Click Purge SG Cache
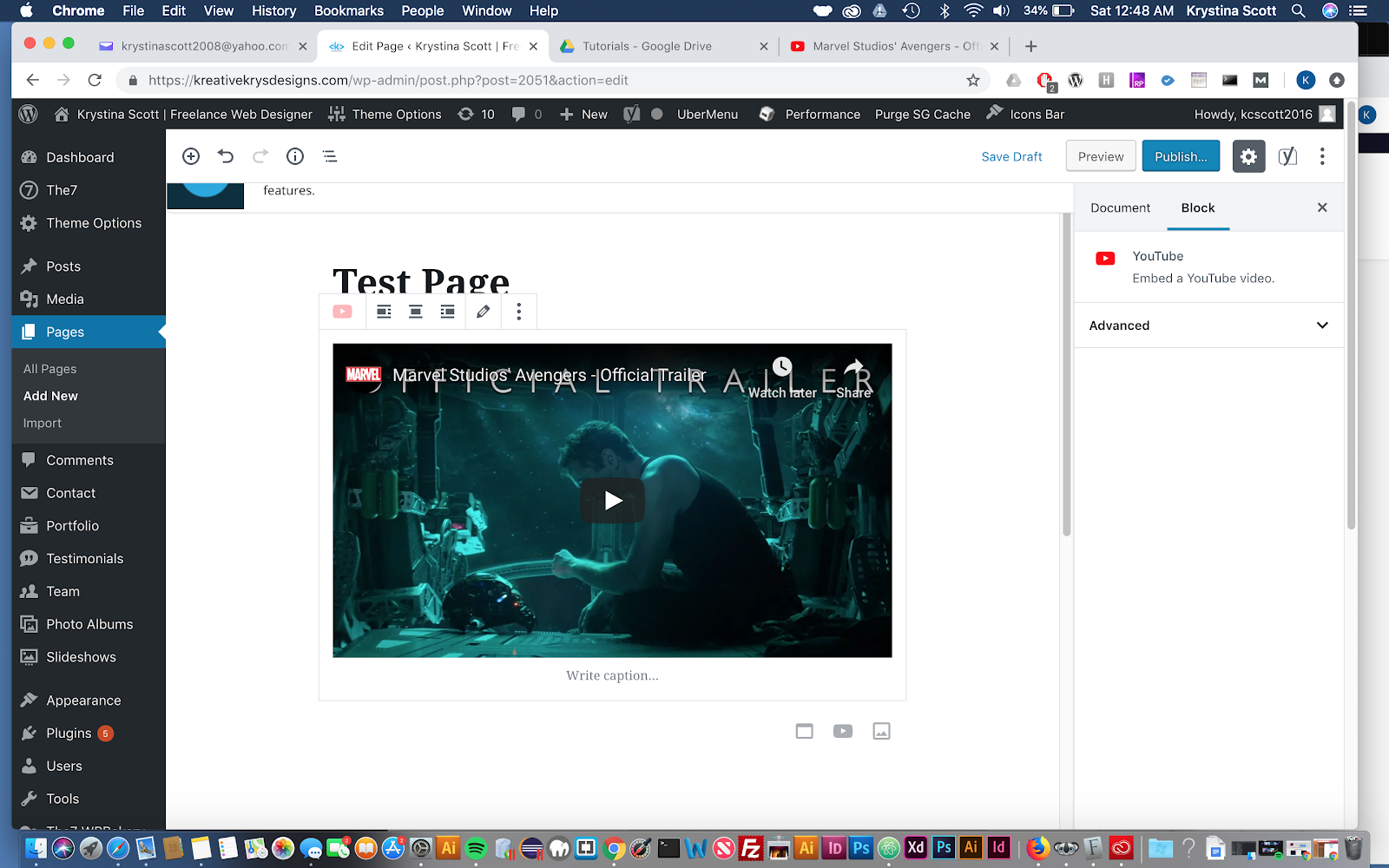The height and width of the screenshot is (868, 1389). (923, 114)
